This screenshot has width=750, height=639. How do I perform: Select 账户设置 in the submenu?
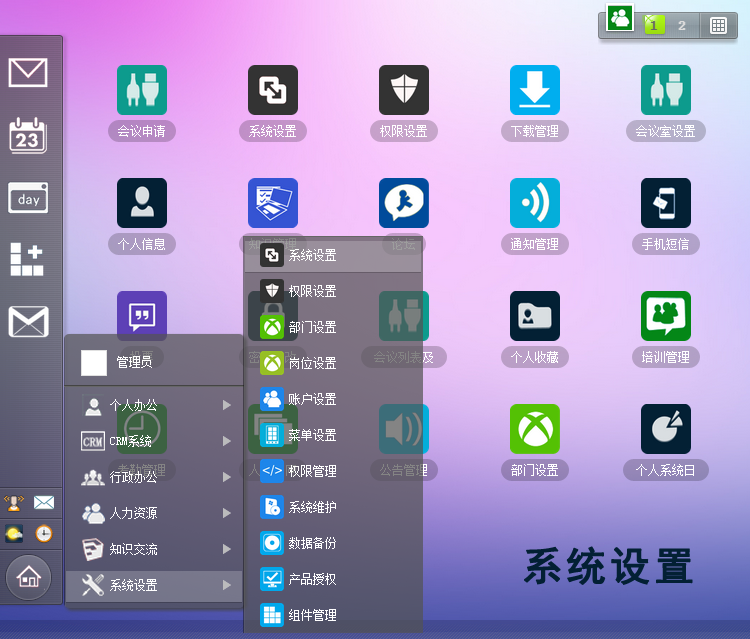coord(312,399)
